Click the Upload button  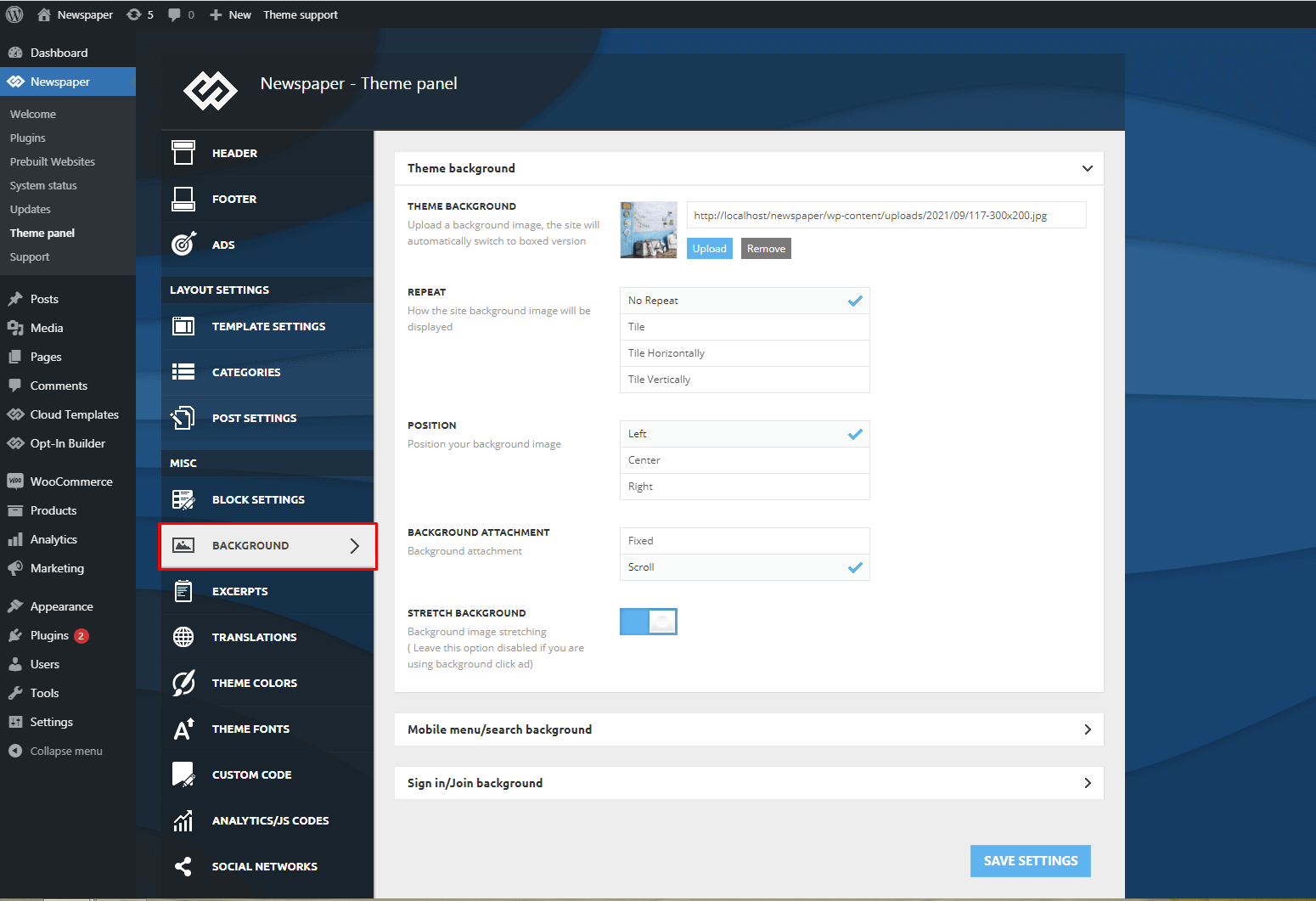point(710,249)
